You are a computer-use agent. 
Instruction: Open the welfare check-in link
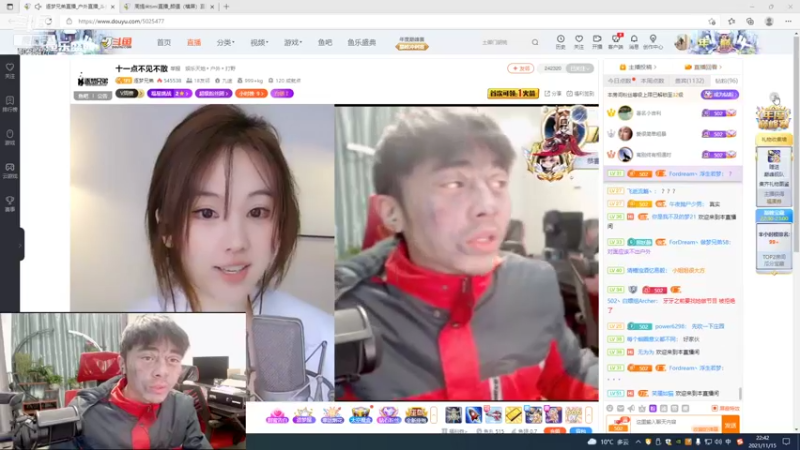click(x=580, y=94)
